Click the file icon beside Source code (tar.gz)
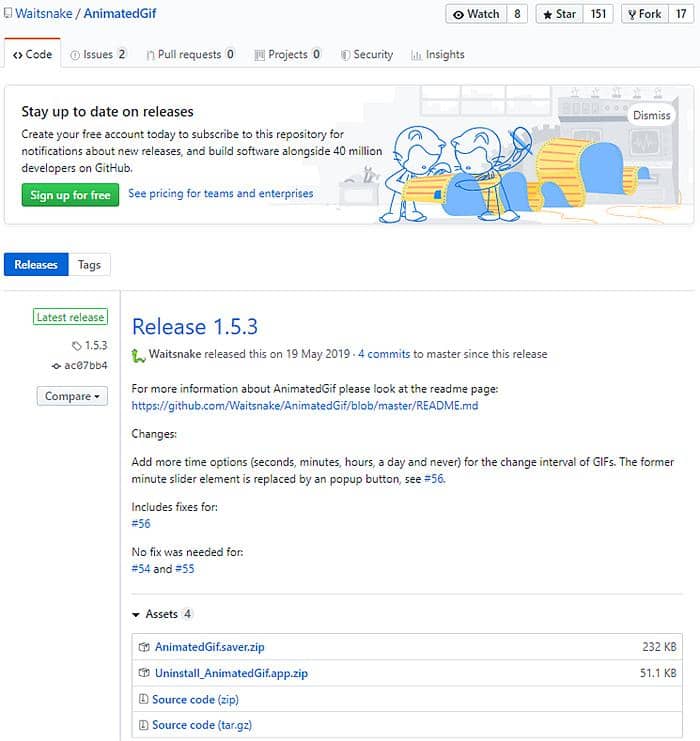Viewport: 700px width, 741px height. tap(143, 724)
